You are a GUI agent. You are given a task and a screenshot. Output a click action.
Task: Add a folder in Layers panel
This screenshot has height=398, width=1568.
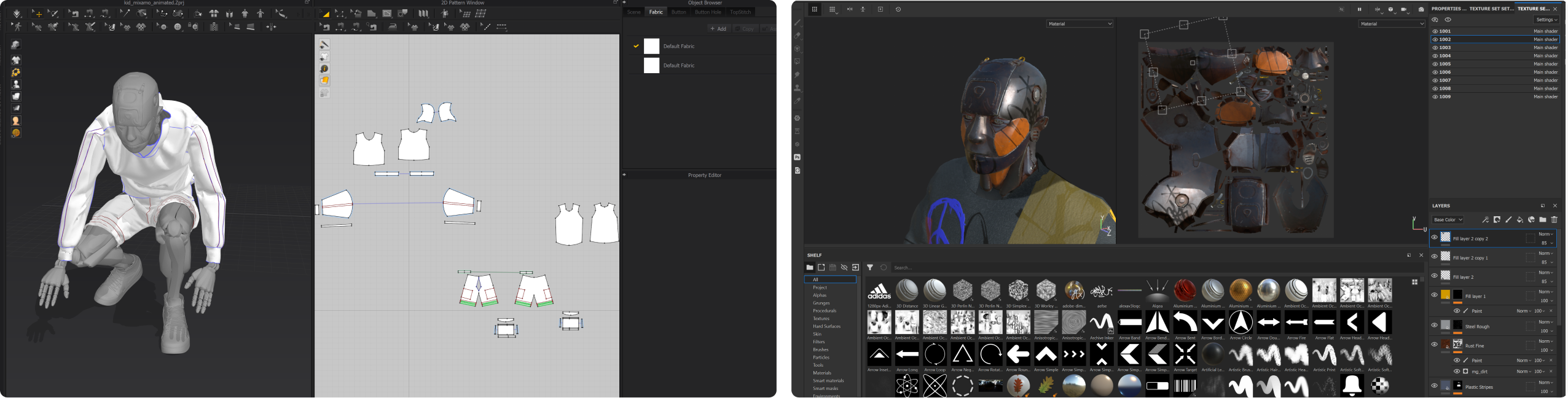pyautogui.click(x=1543, y=220)
